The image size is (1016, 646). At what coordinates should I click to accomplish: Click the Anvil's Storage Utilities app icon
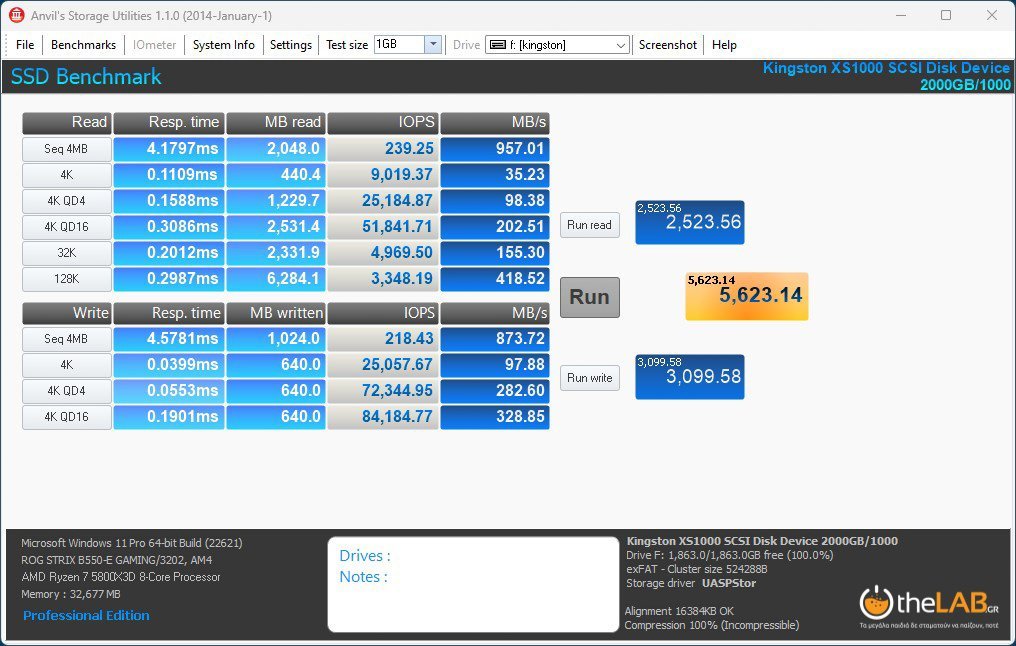pos(16,15)
